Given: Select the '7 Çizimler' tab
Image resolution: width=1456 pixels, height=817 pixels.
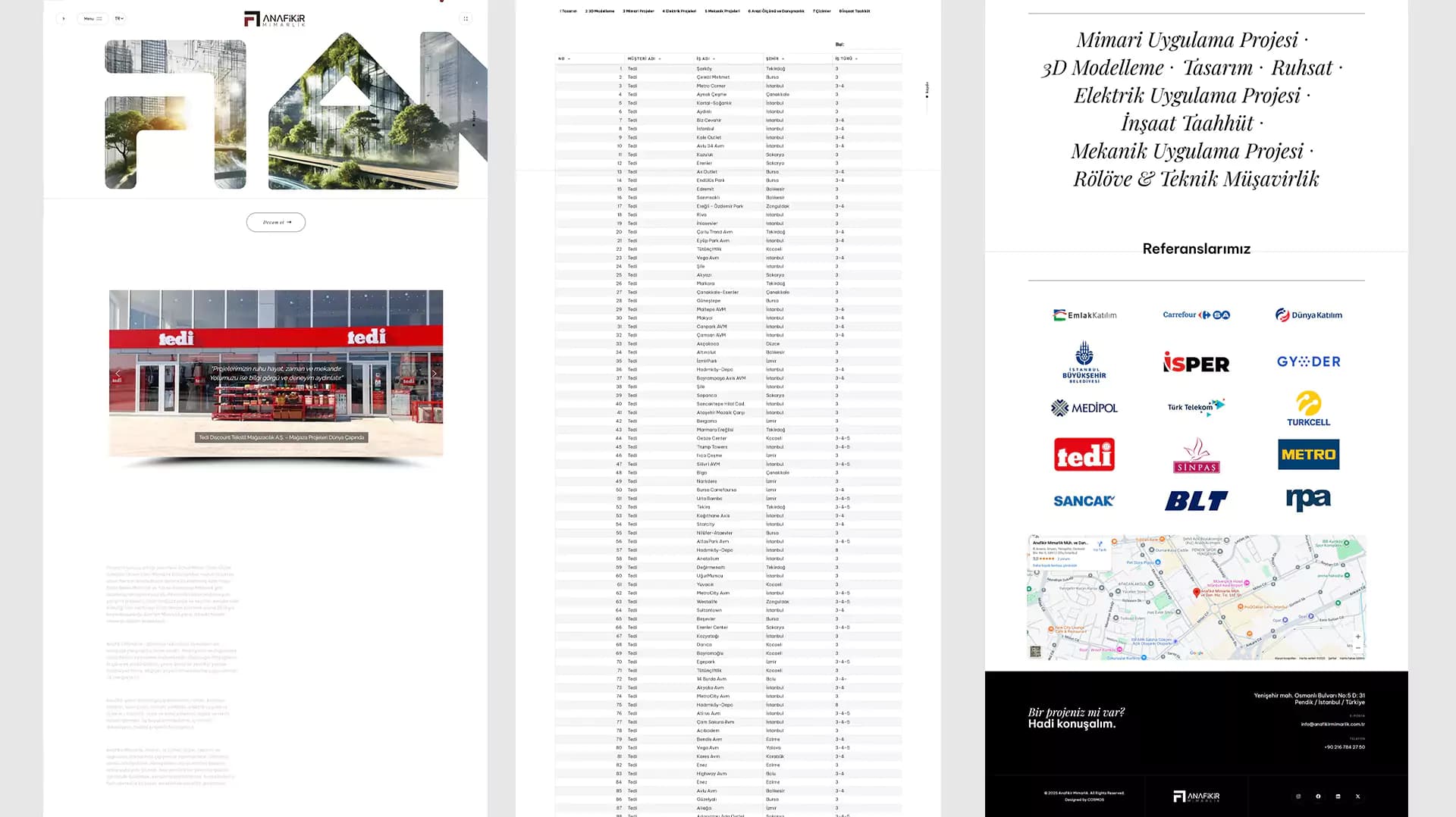Looking at the screenshot, I should 822,11.
